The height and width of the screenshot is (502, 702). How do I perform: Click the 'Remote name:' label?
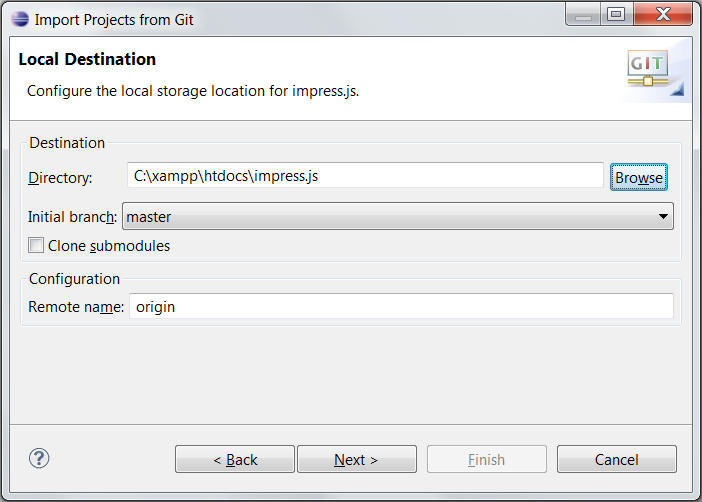coord(76,307)
